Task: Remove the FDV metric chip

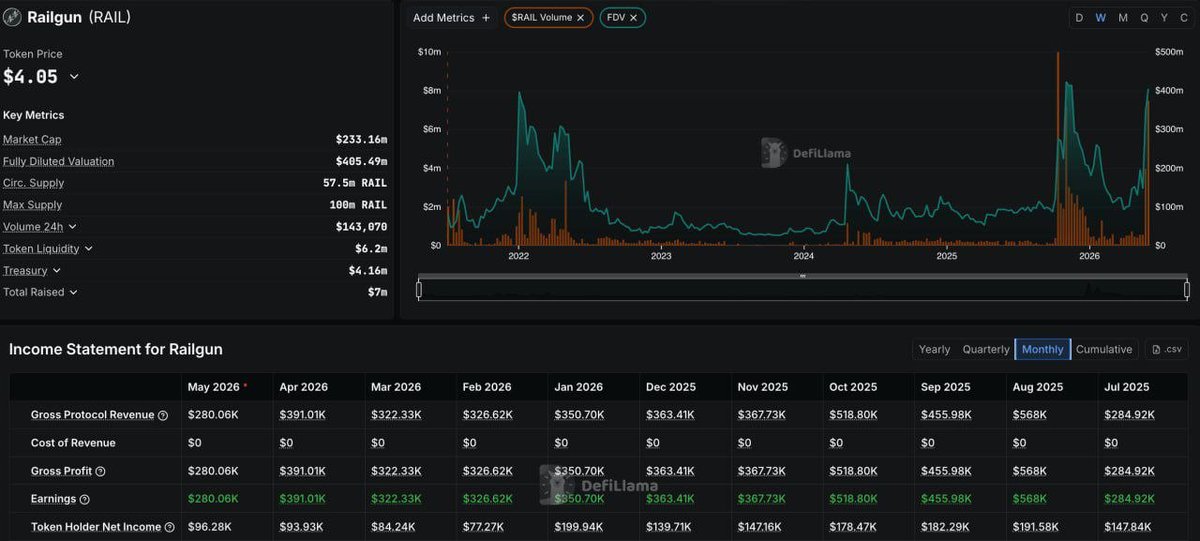Action: [x=633, y=18]
